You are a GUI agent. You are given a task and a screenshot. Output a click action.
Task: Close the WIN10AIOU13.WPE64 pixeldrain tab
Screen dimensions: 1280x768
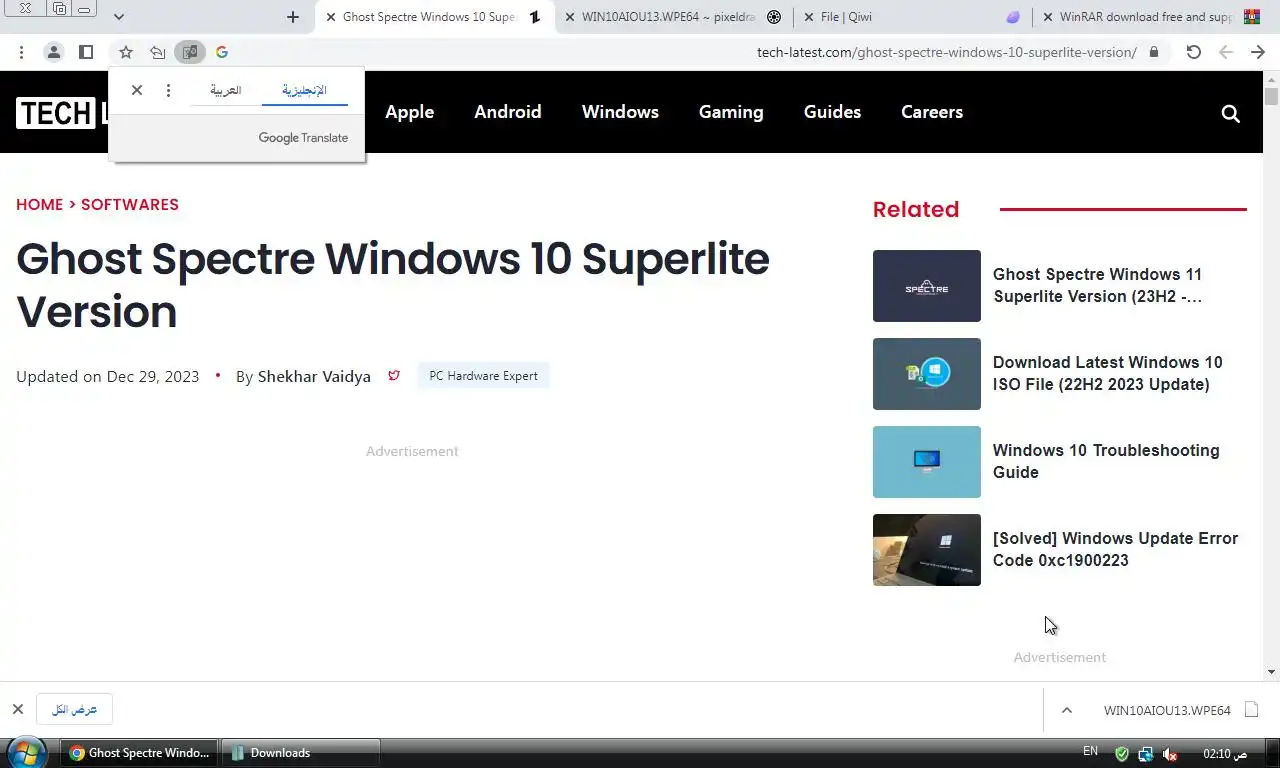[569, 17]
